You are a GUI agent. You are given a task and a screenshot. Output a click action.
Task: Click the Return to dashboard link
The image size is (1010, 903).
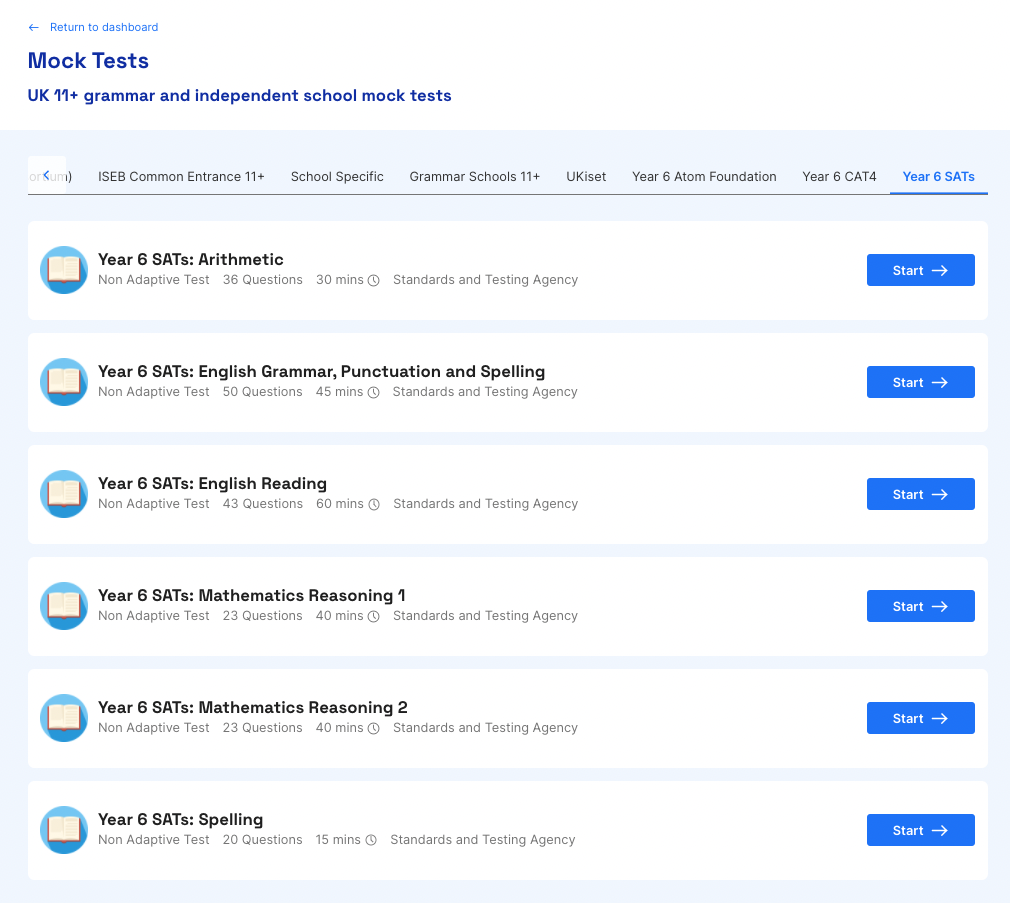click(104, 27)
